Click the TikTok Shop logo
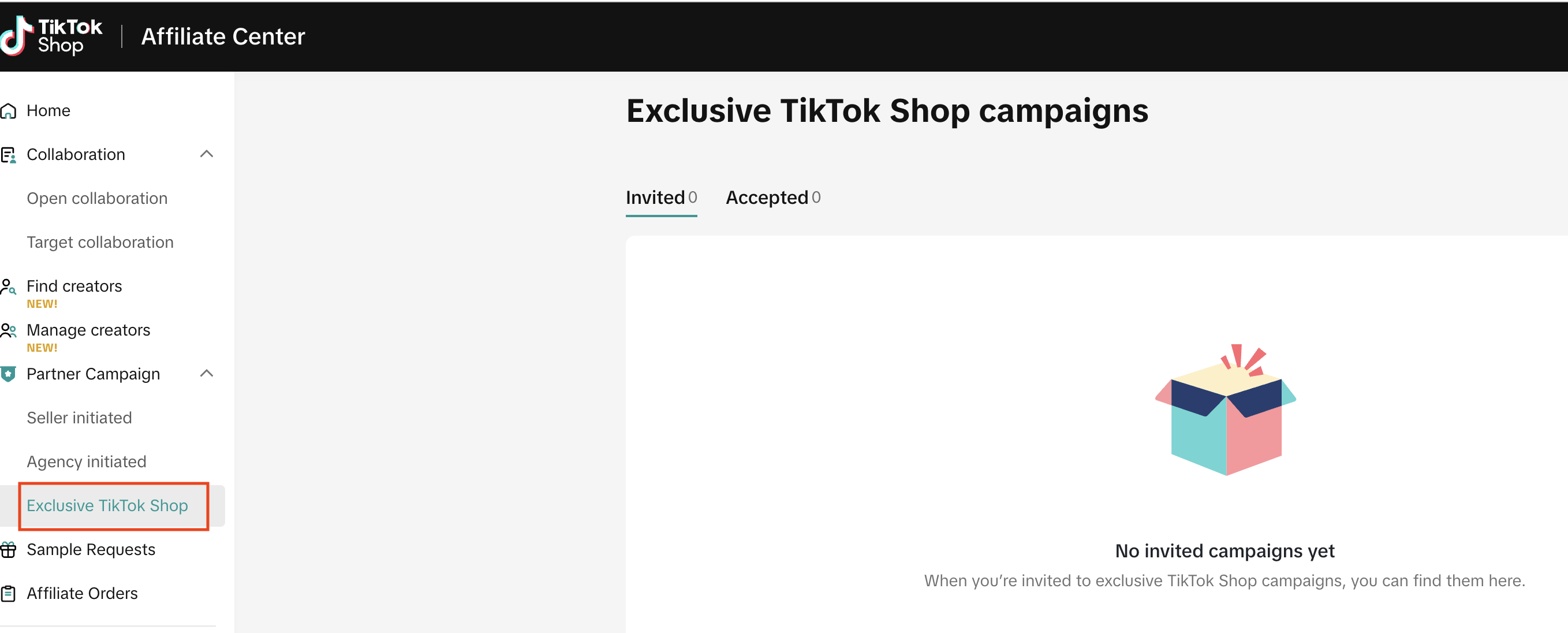The height and width of the screenshot is (633, 1568). point(51,36)
